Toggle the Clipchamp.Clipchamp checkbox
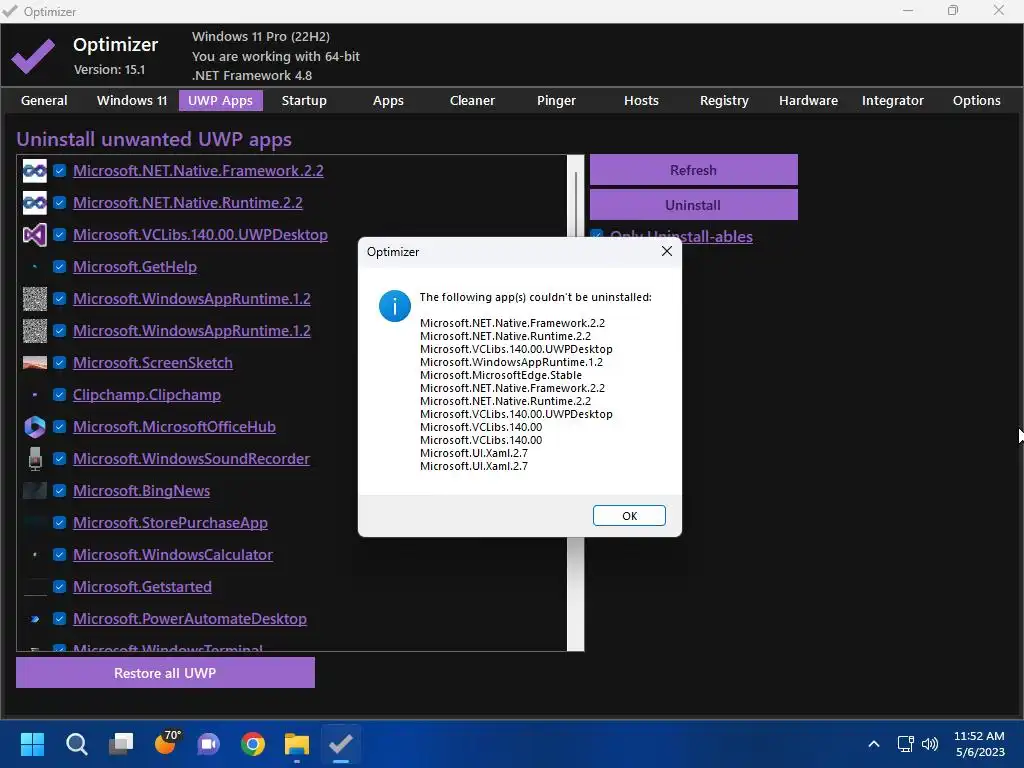Viewport: 1024px width, 768px height. click(x=59, y=395)
